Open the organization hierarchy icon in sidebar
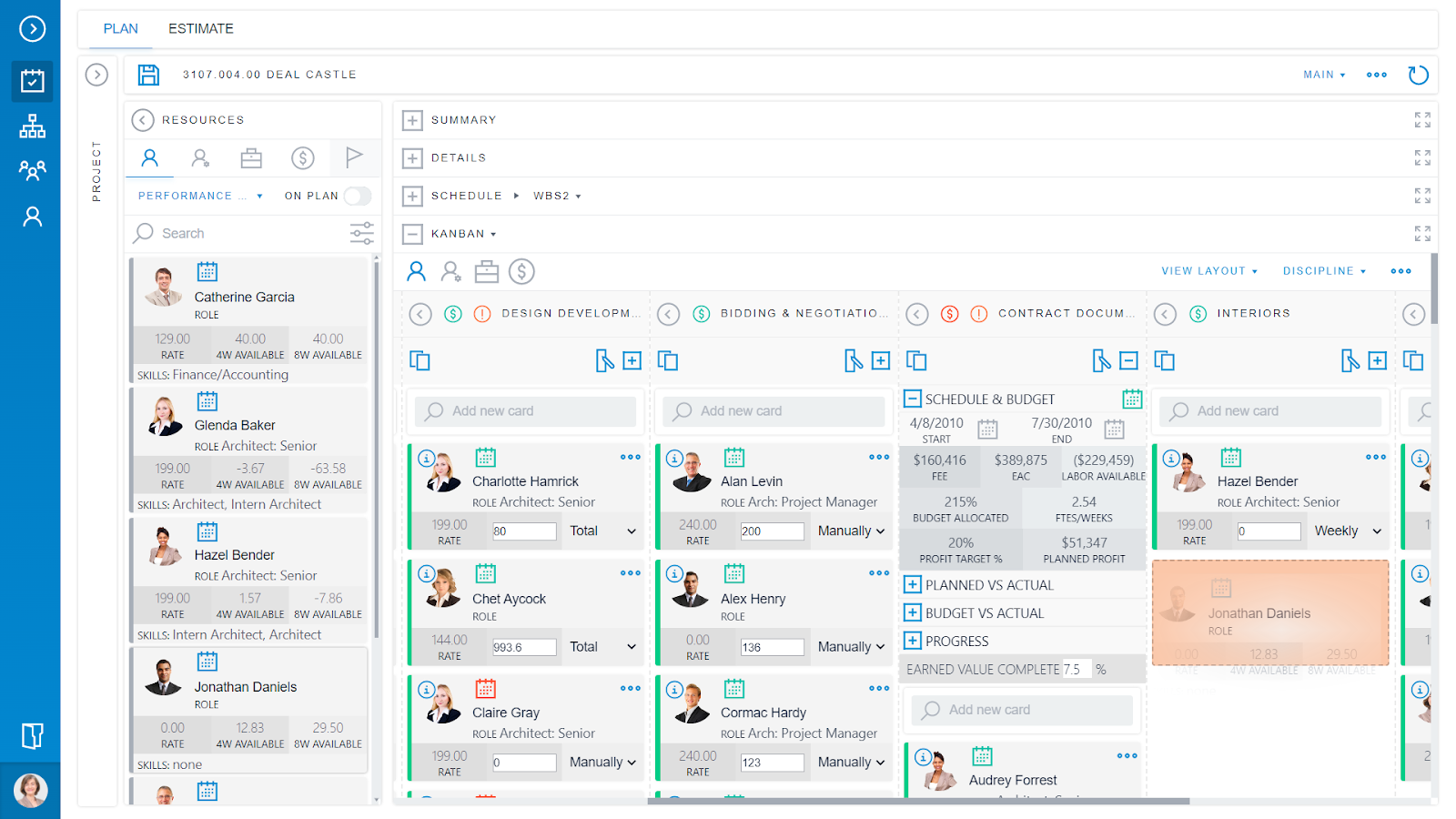This screenshot has height=819, width=1456. tap(32, 126)
